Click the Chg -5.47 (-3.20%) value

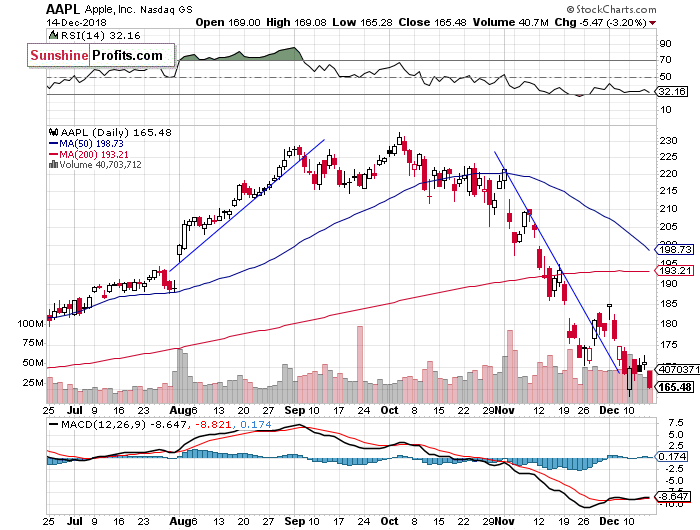(600, 22)
